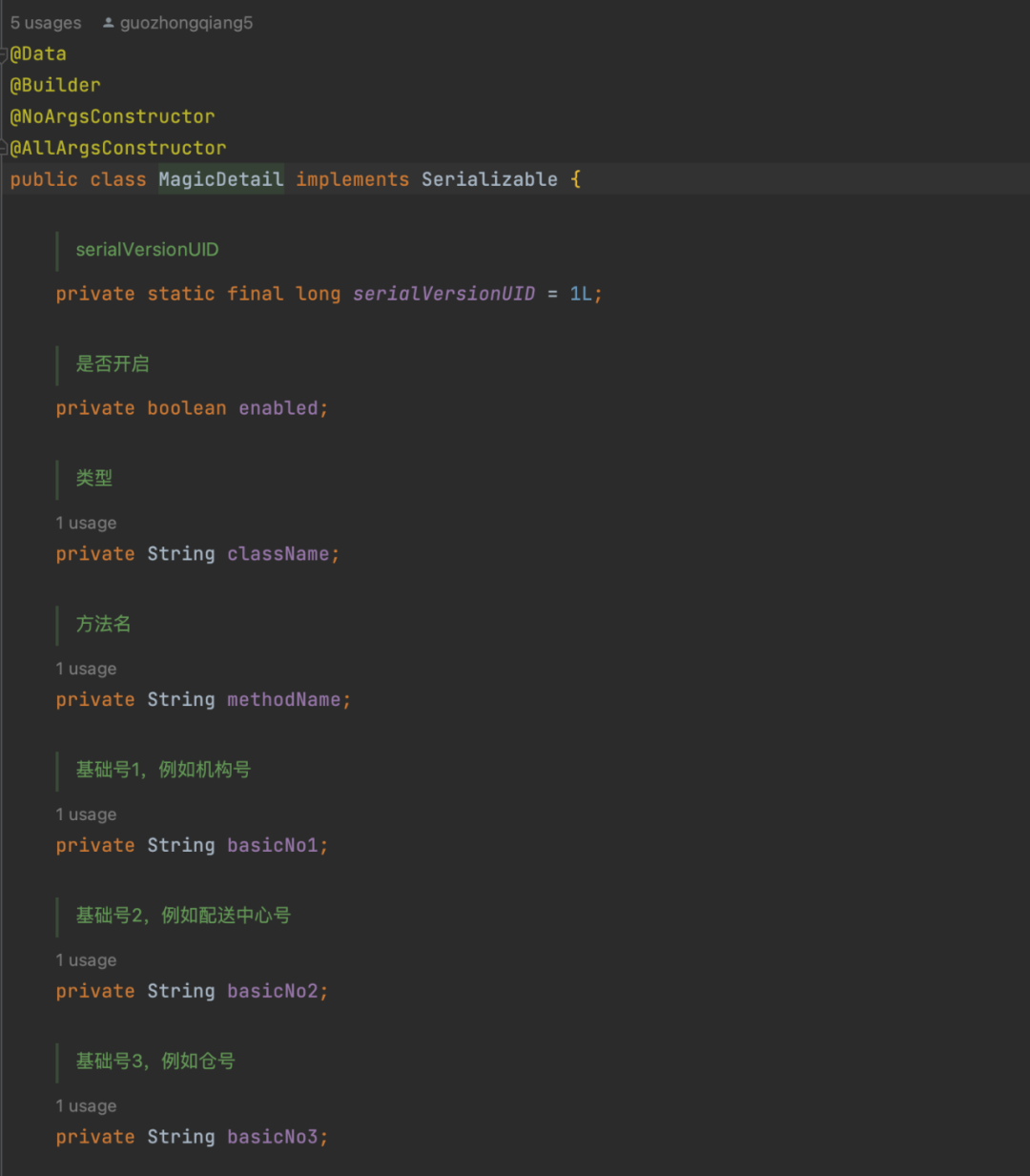Viewport: 1030px width, 1176px height.
Task: Click the basicNo1 field name
Action: pos(273,846)
